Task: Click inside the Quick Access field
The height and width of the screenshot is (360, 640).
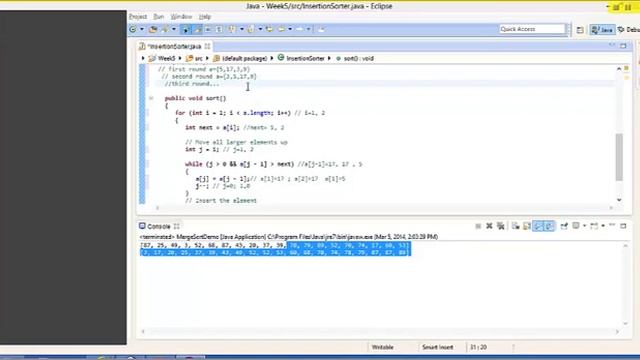Action: [x=532, y=29]
